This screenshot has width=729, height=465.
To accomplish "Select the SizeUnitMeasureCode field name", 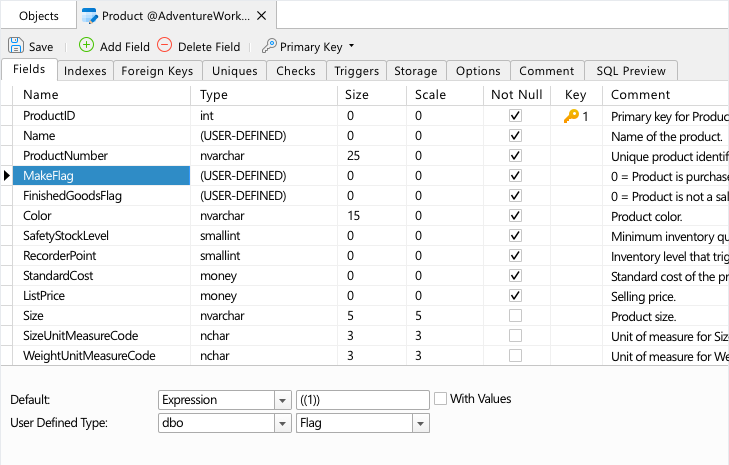I will coord(80,336).
